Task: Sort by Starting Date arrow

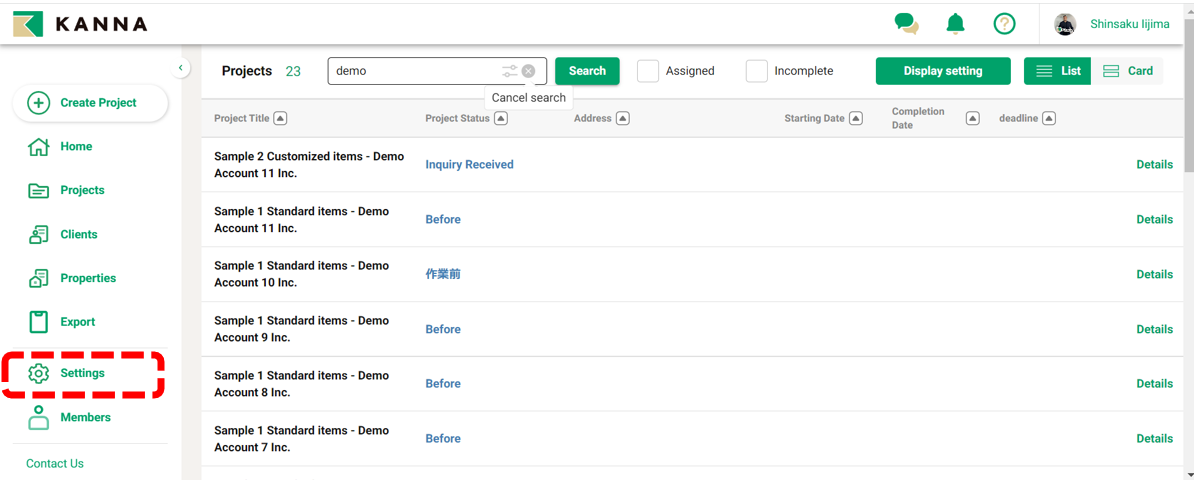Action: coord(855,118)
